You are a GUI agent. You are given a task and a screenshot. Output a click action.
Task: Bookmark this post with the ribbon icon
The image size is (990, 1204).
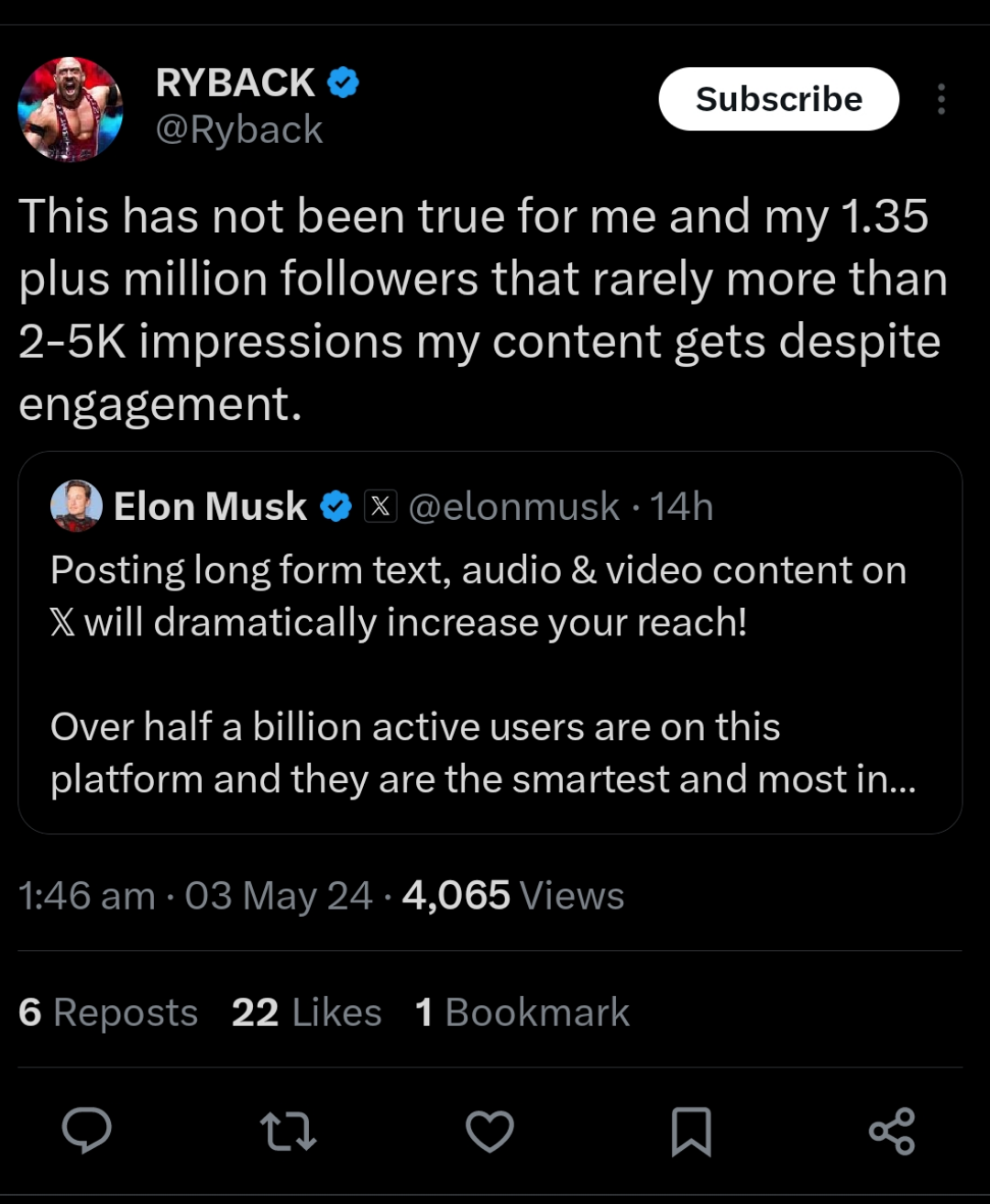[690, 1131]
